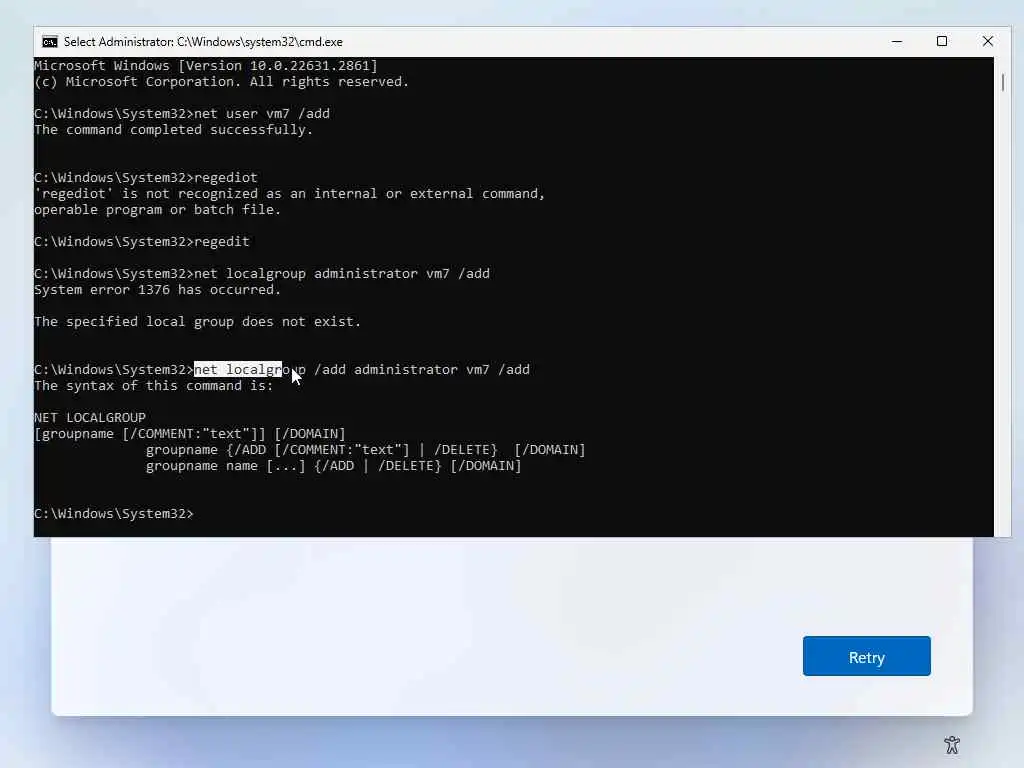The image size is (1024, 768).
Task: Click 'operable program or batch file.' line
Action: click(x=157, y=210)
